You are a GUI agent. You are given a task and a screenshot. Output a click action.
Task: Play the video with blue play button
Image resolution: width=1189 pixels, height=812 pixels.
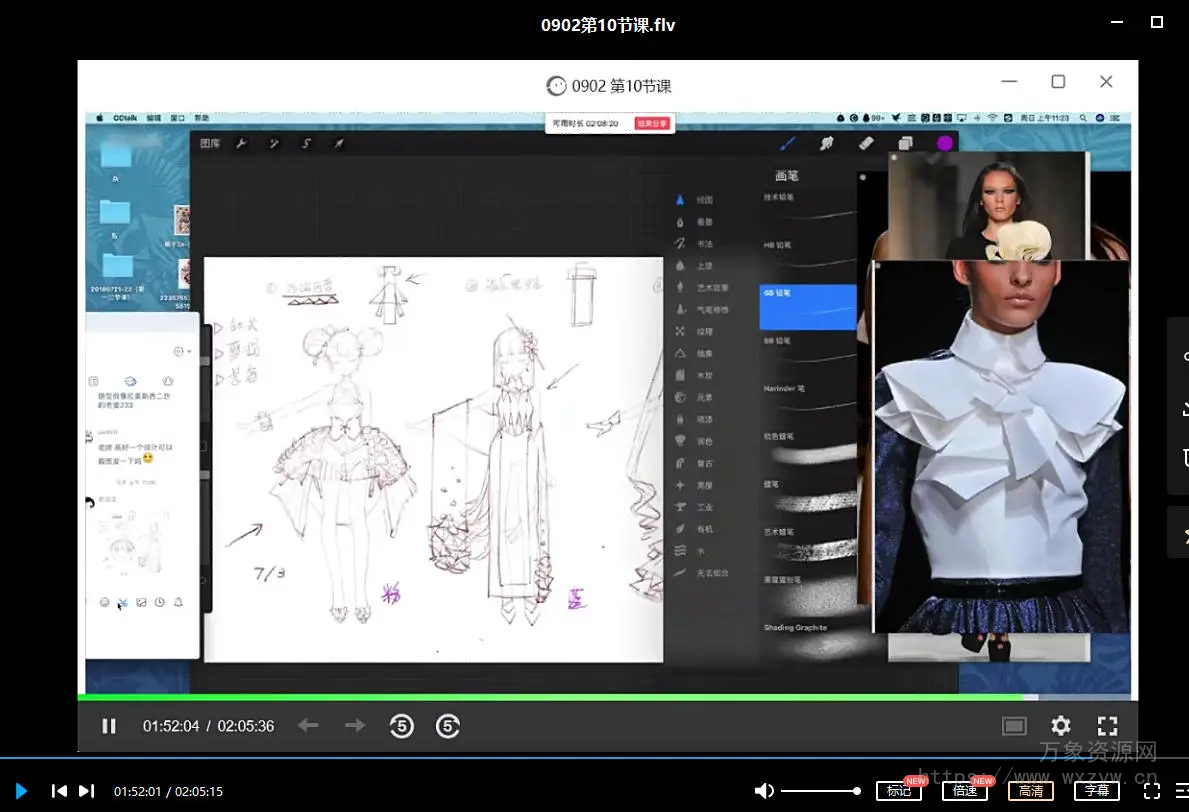pos(21,791)
